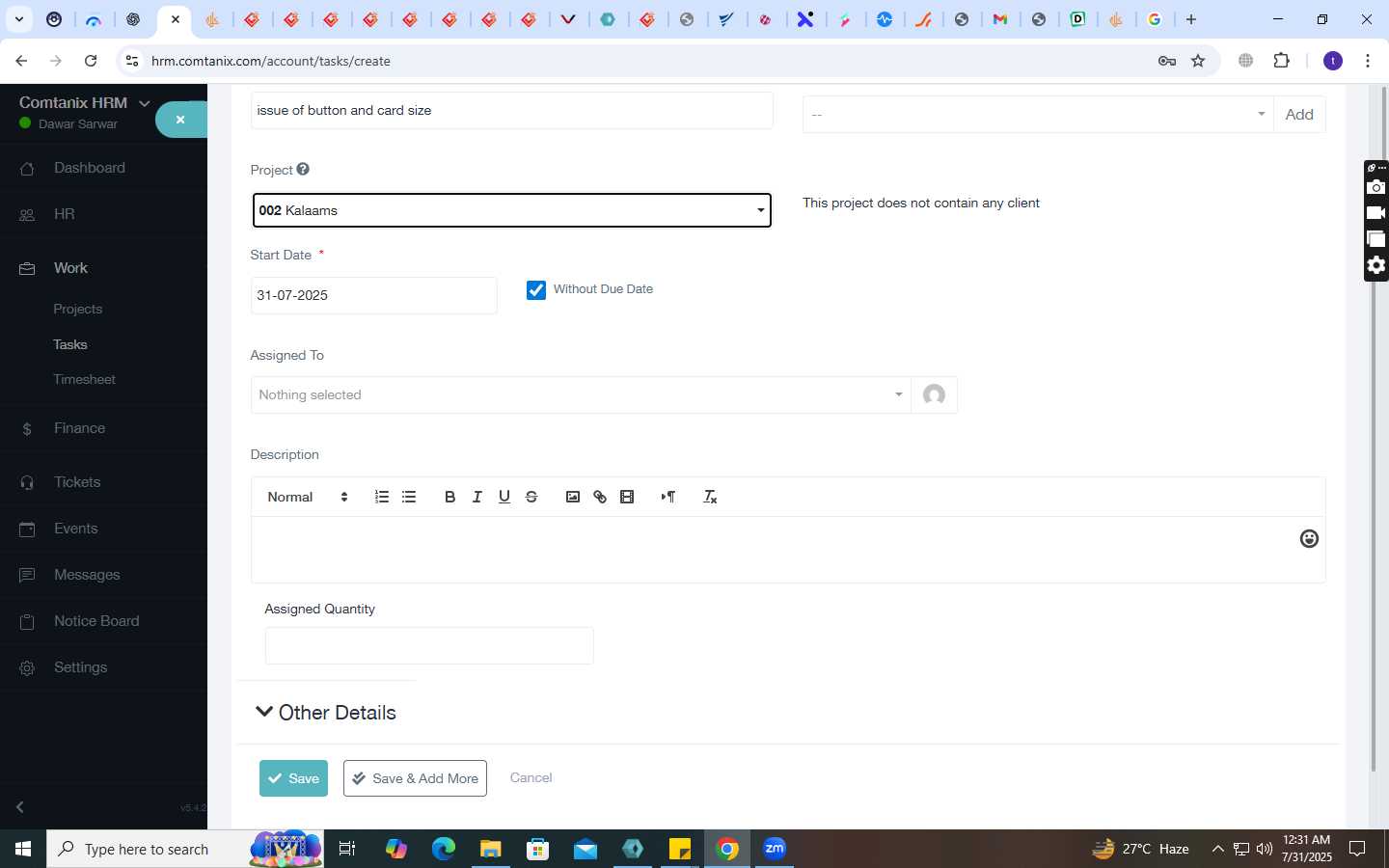Screen dimensions: 1389x868
Task: Click the Project help question icon
Action: pyautogui.click(x=303, y=169)
